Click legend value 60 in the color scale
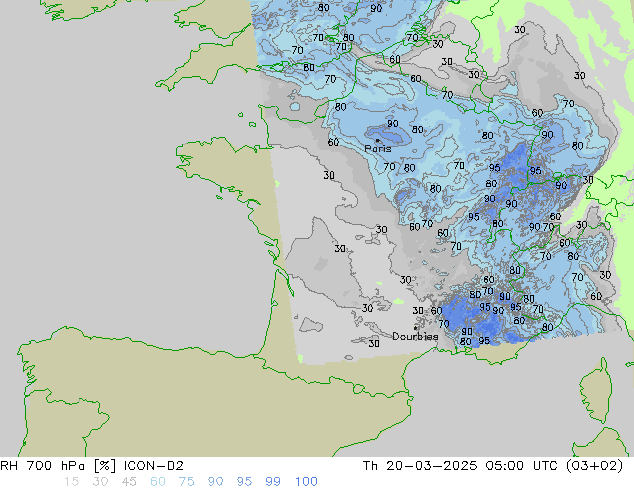 click(158, 482)
